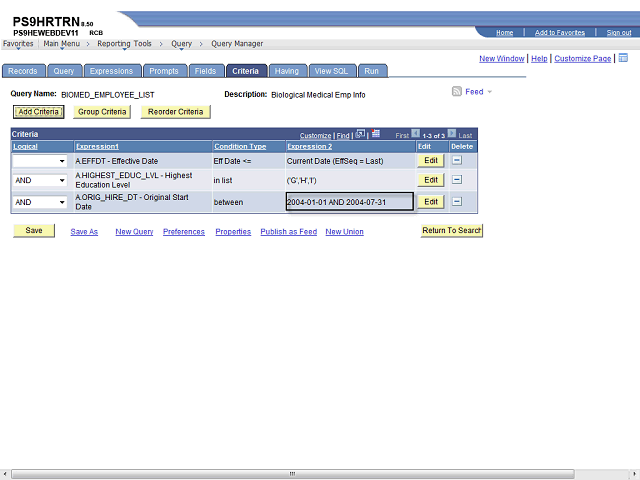640x480 pixels.
Task: Edit the Highest Education Level criteria
Action: [x=431, y=180]
